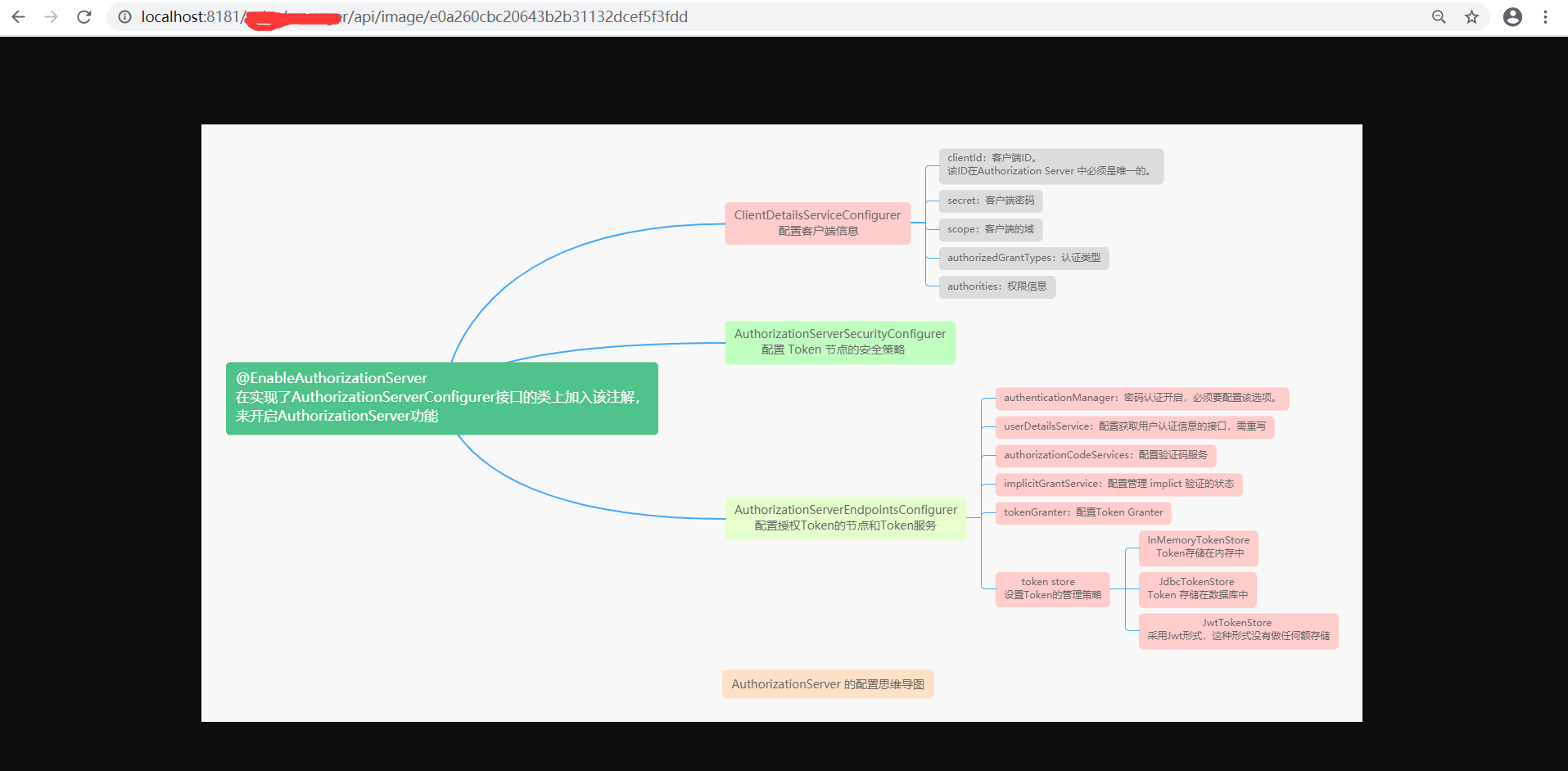This screenshot has height=771, width=1568.
Task: Click the clientId description box
Action: [1051, 166]
